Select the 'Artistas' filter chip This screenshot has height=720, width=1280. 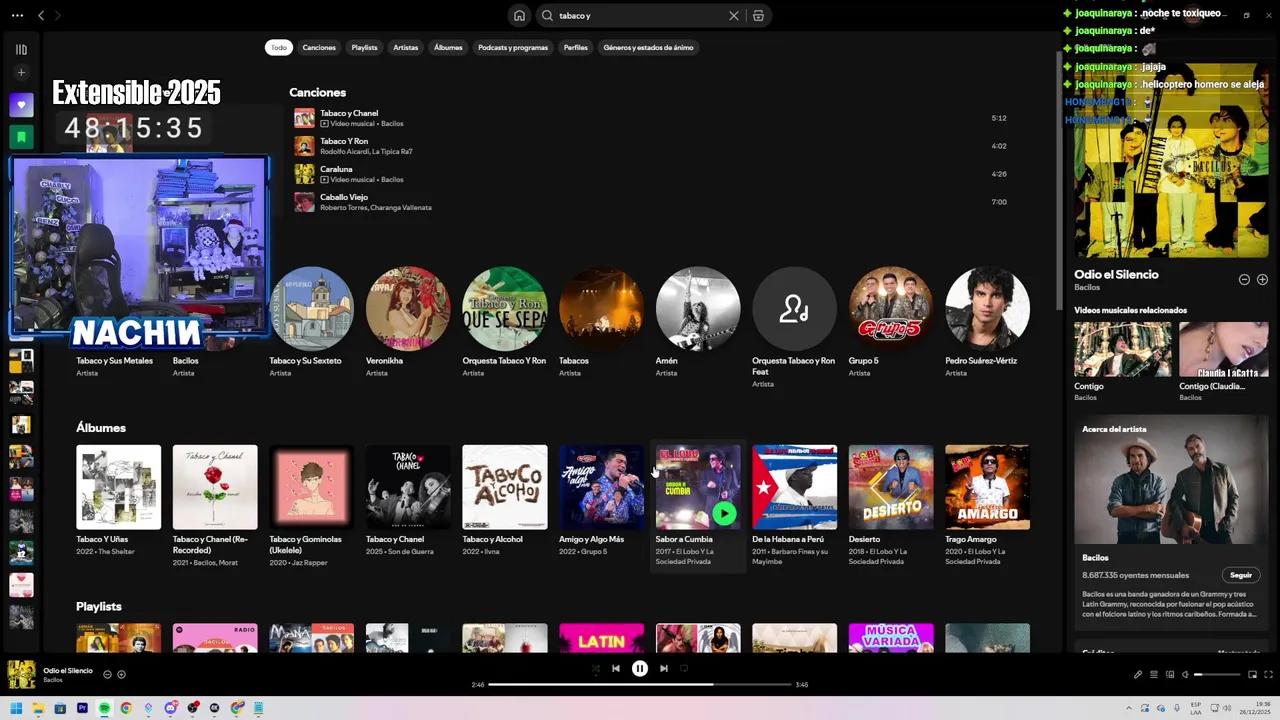coord(406,47)
